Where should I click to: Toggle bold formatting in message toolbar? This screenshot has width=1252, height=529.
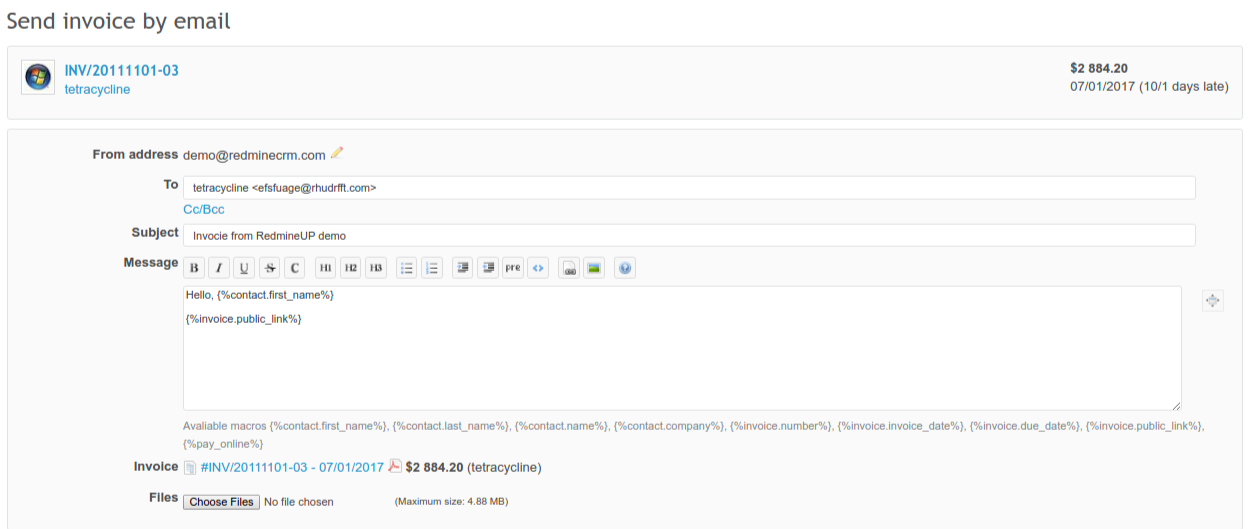point(194,268)
